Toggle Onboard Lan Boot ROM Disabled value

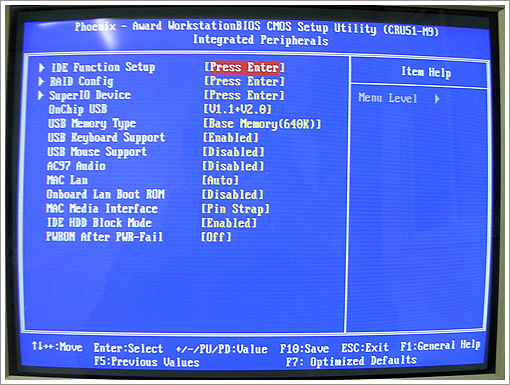pyautogui.click(x=233, y=194)
